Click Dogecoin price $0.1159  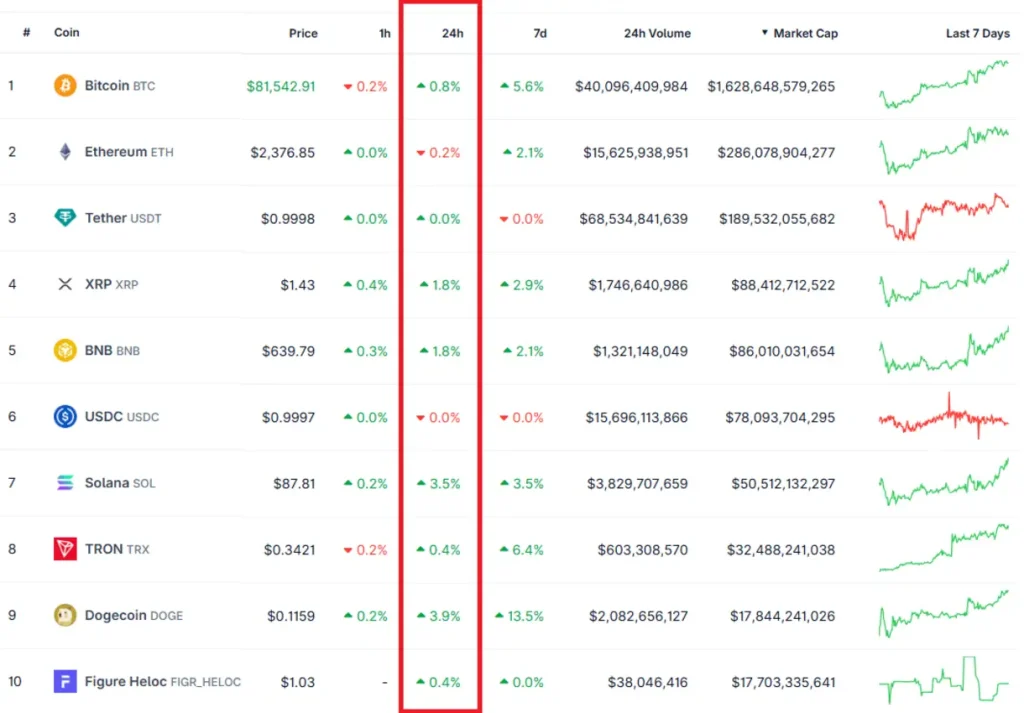[x=291, y=616]
